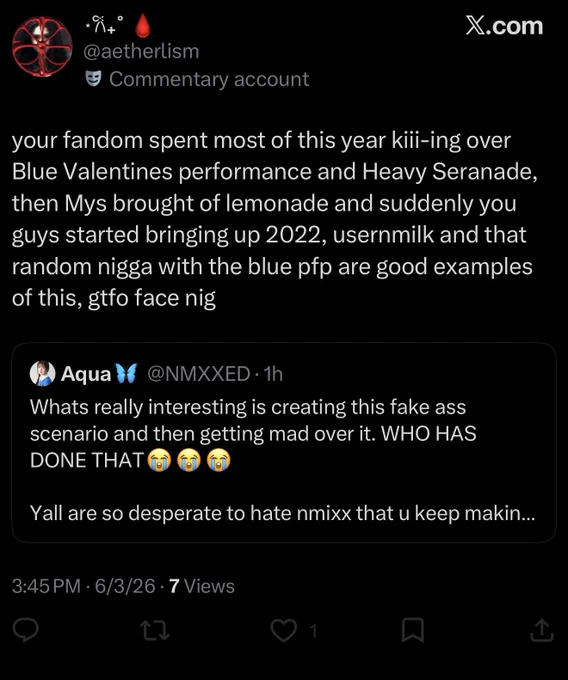Click the main post text body
This screenshot has height=680, width=568.
click(x=274, y=219)
